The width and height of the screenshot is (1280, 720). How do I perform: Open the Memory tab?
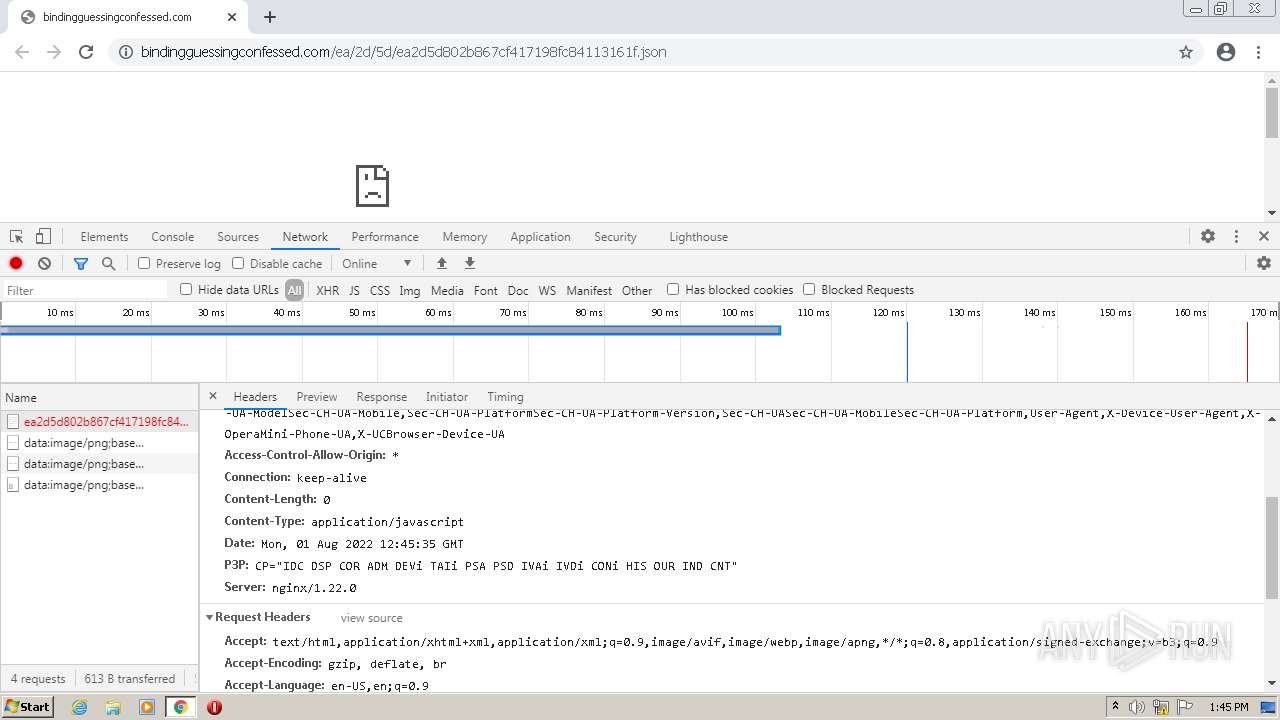(465, 237)
